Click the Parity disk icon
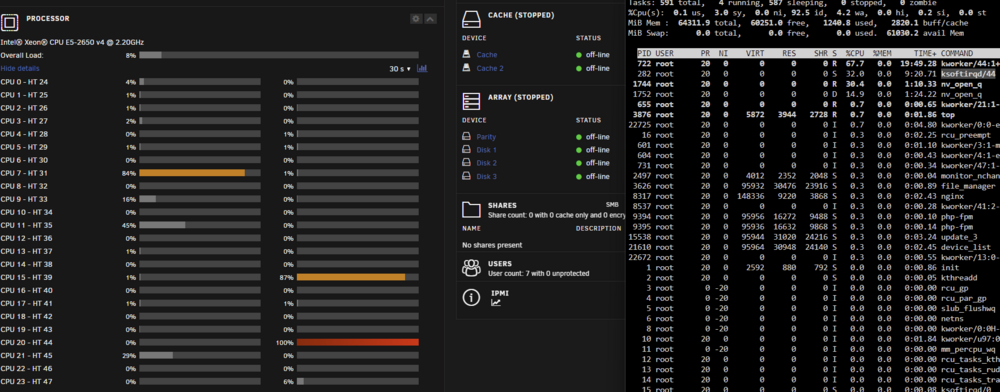 [466, 136]
